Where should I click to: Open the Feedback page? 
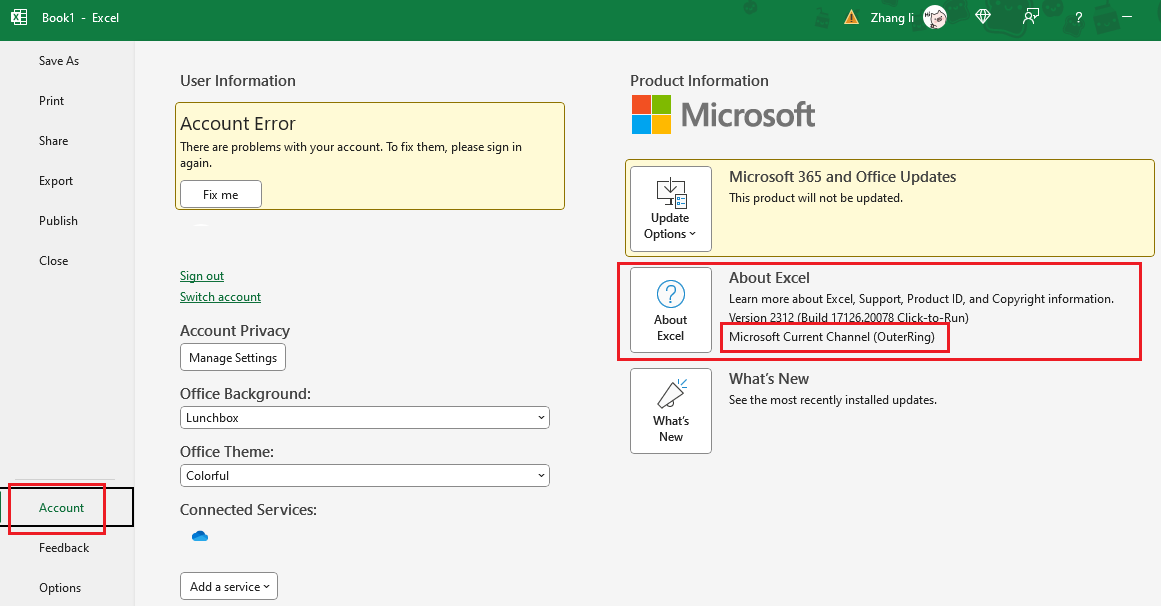64,547
